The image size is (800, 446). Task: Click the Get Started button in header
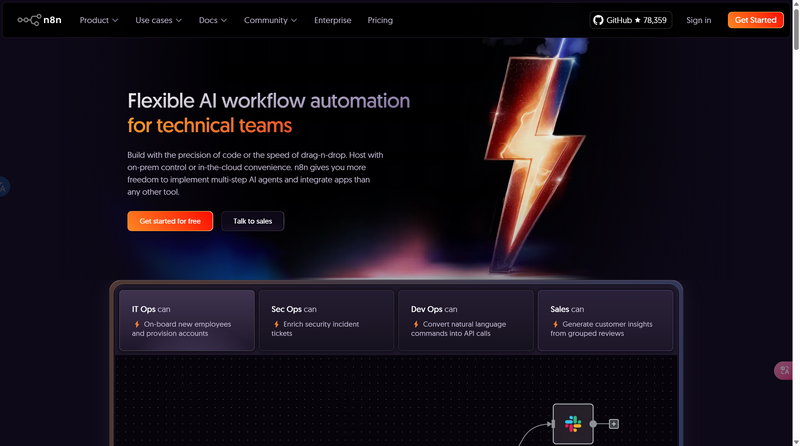pyautogui.click(x=756, y=20)
